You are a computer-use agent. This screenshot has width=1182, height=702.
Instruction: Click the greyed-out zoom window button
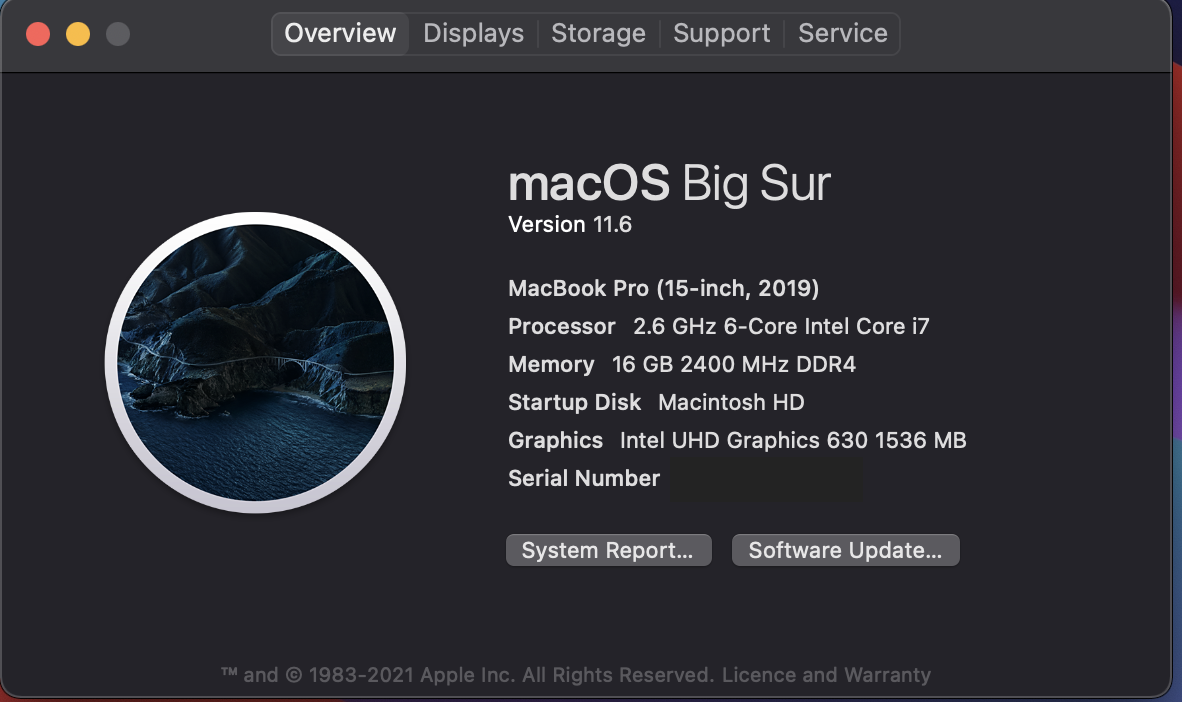(118, 34)
